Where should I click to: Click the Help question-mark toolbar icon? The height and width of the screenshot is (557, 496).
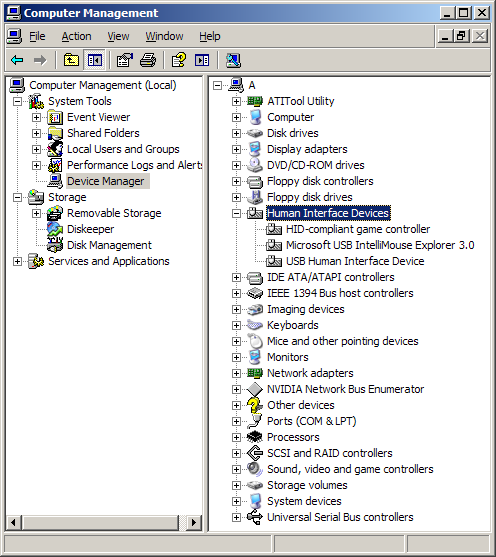click(x=179, y=60)
